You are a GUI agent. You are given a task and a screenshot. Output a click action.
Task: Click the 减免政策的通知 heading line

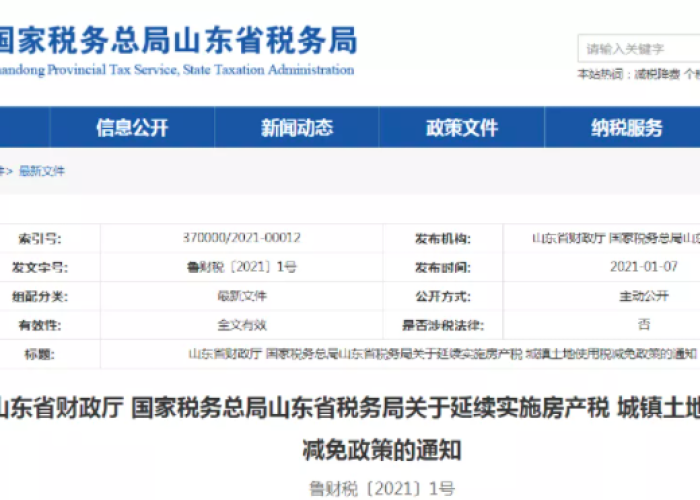pos(382,450)
